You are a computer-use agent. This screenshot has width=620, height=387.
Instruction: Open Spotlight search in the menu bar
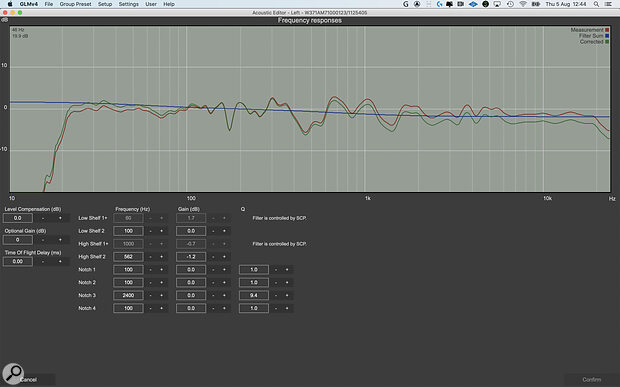[x=596, y=4]
